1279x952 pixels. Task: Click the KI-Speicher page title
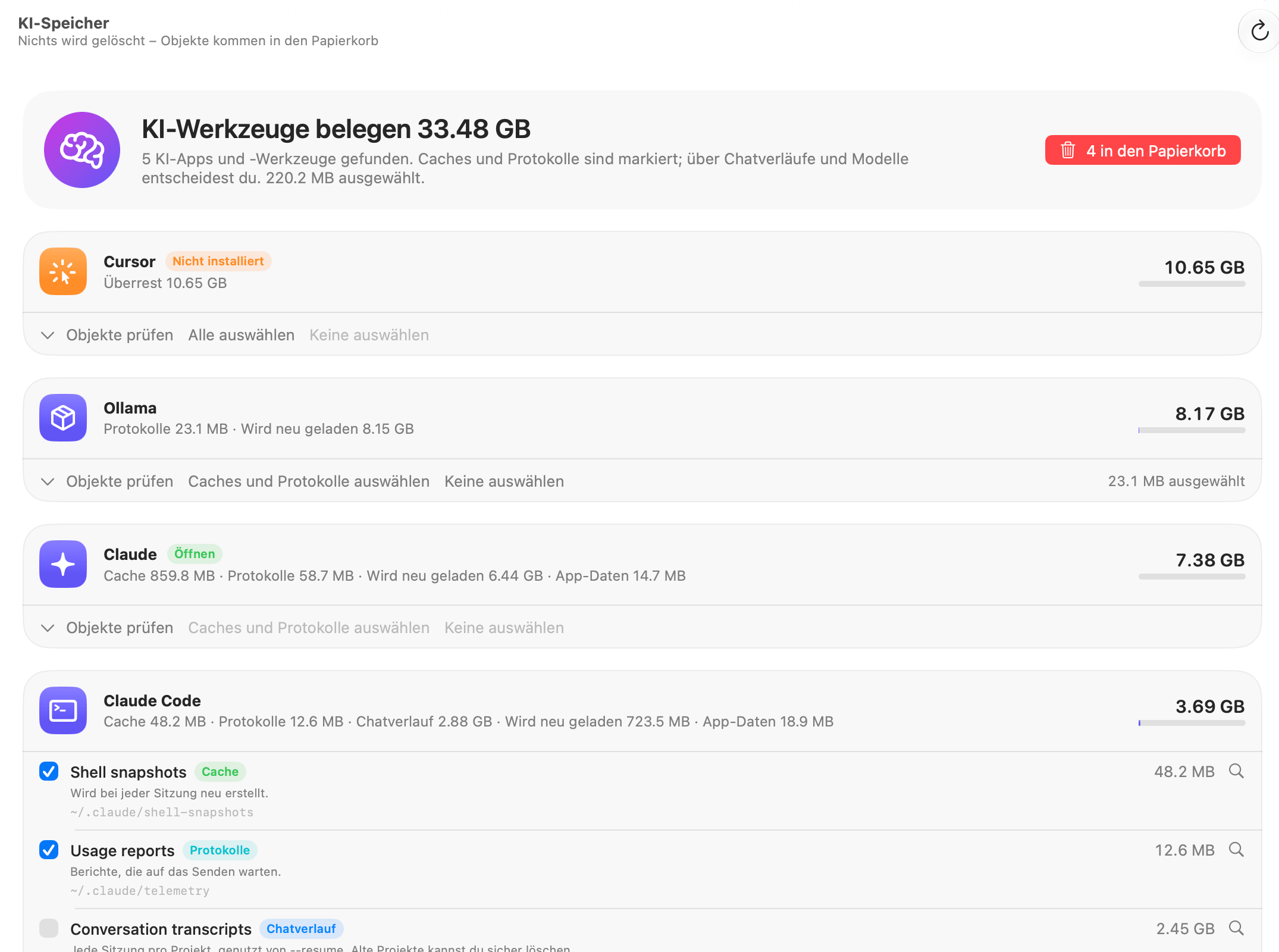coord(64,23)
